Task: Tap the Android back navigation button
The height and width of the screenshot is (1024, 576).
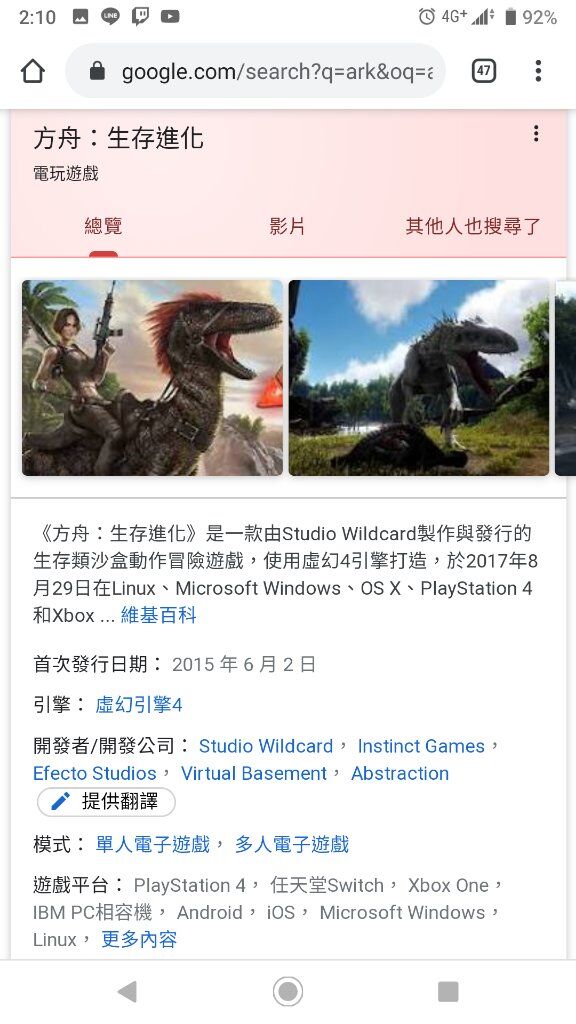Action: coord(128,991)
